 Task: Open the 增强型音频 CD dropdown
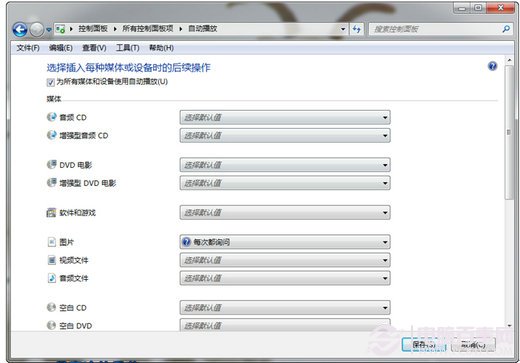click(x=285, y=135)
